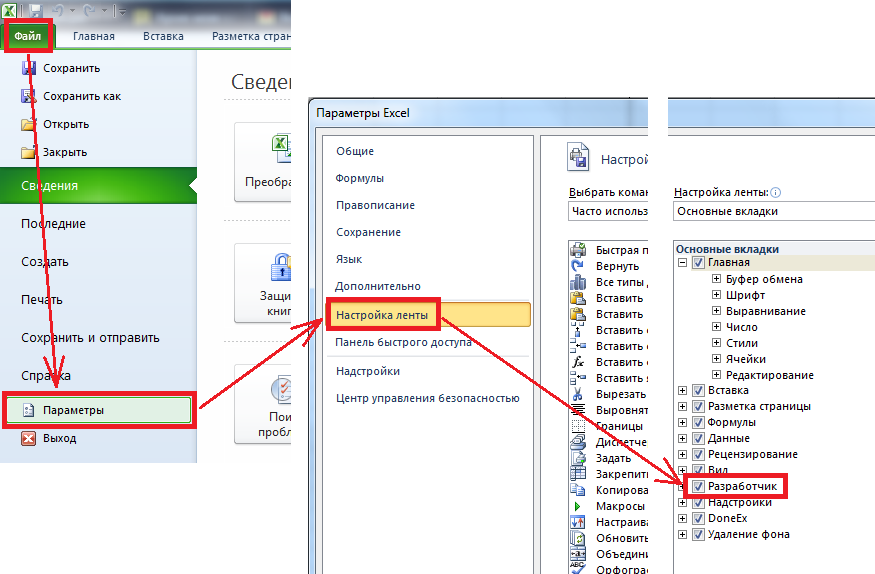The width and height of the screenshot is (875, 574).
Task: Click the Параметры document icon
Action: pyautogui.click(x=28, y=411)
